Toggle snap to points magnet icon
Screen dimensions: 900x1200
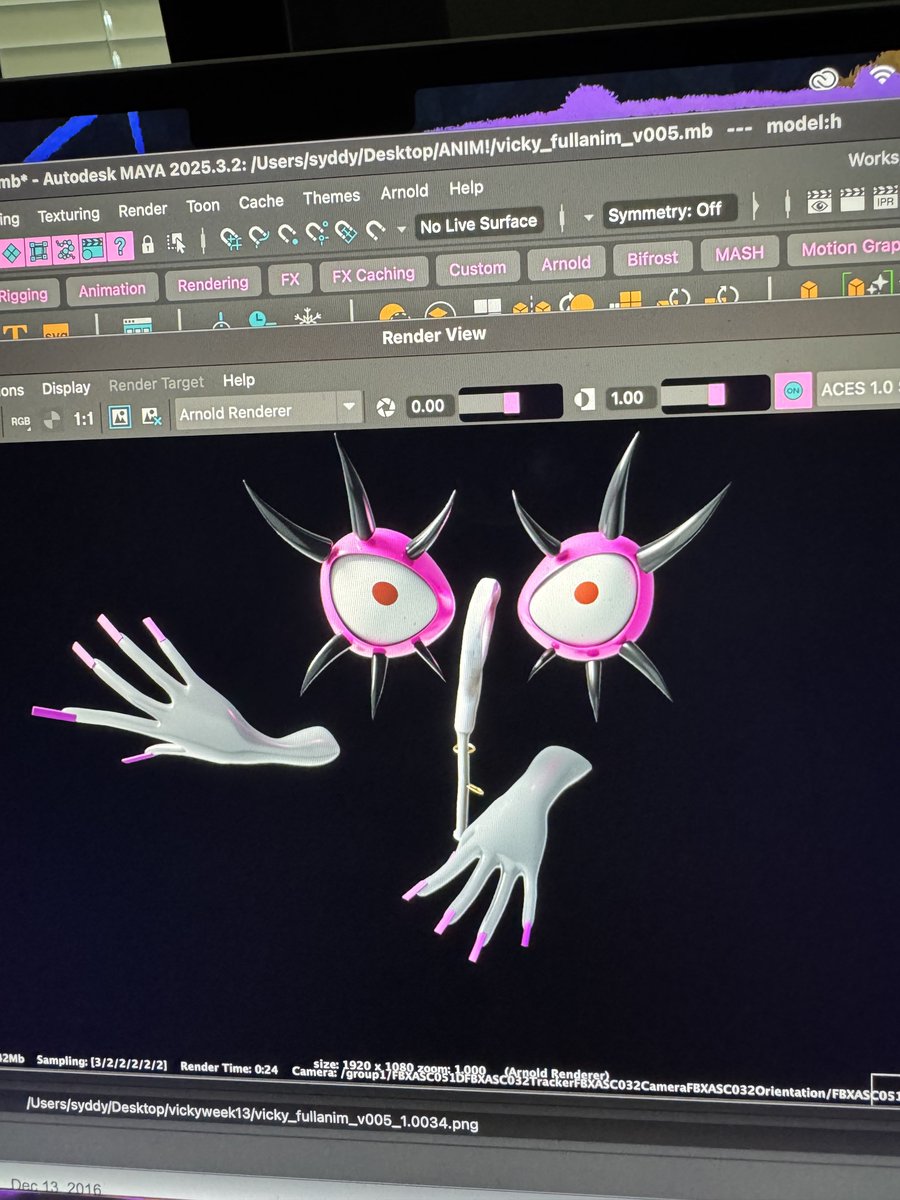(x=288, y=235)
